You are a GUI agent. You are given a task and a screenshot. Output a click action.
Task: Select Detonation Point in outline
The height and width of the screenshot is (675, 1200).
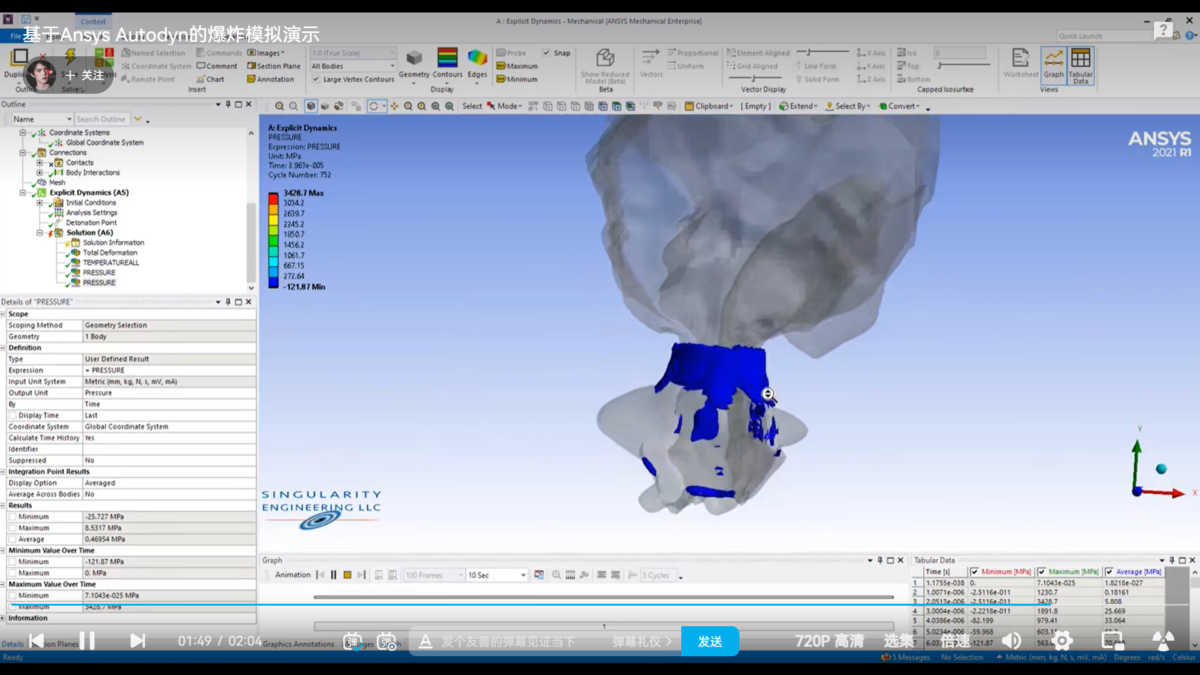pyautogui.click(x=91, y=222)
